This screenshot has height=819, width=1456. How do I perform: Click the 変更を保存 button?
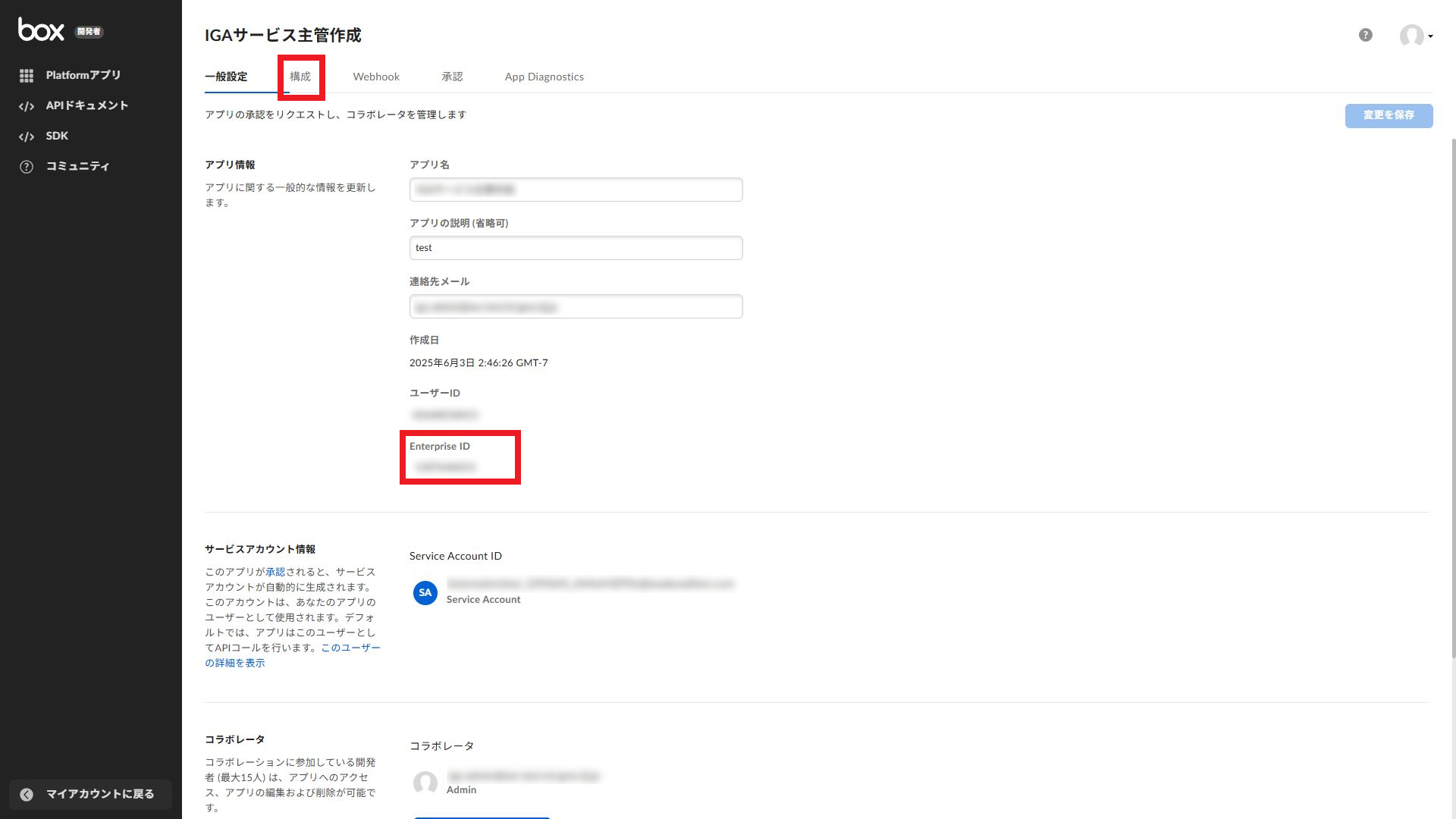click(1389, 115)
